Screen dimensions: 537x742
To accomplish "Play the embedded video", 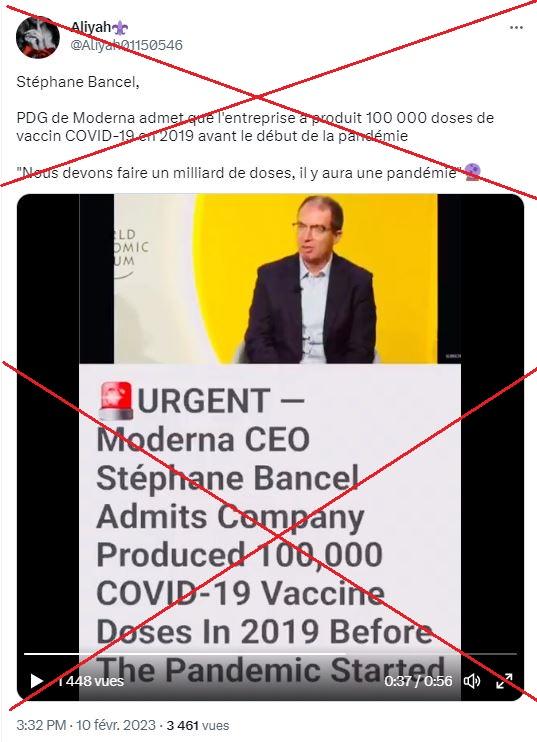I will [36, 681].
